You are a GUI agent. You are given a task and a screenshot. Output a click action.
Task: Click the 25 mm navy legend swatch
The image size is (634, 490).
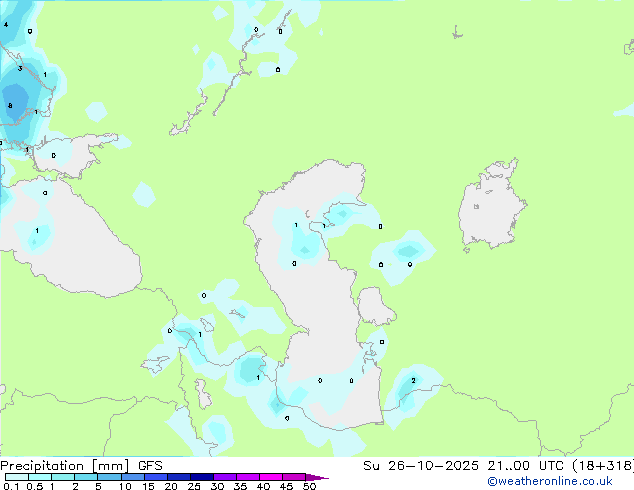[x=202, y=477]
